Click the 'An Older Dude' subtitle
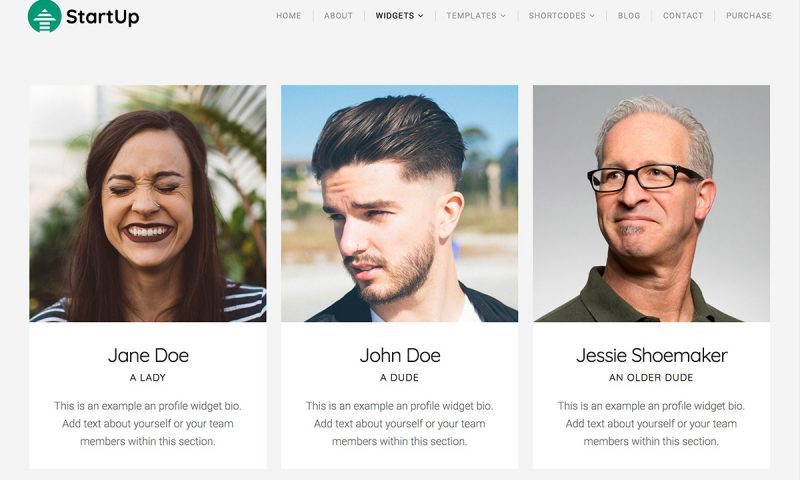 tap(651, 378)
